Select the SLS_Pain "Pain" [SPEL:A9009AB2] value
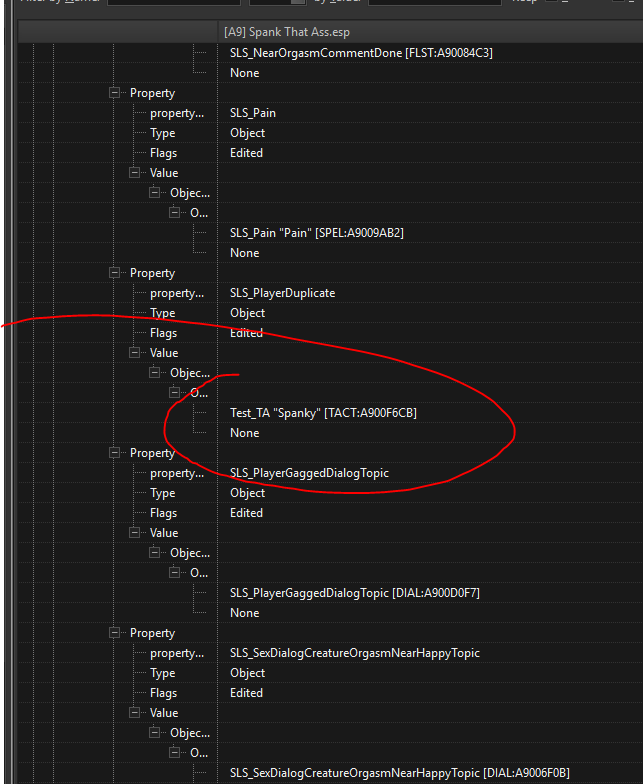The image size is (643, 784). (316, 232)
